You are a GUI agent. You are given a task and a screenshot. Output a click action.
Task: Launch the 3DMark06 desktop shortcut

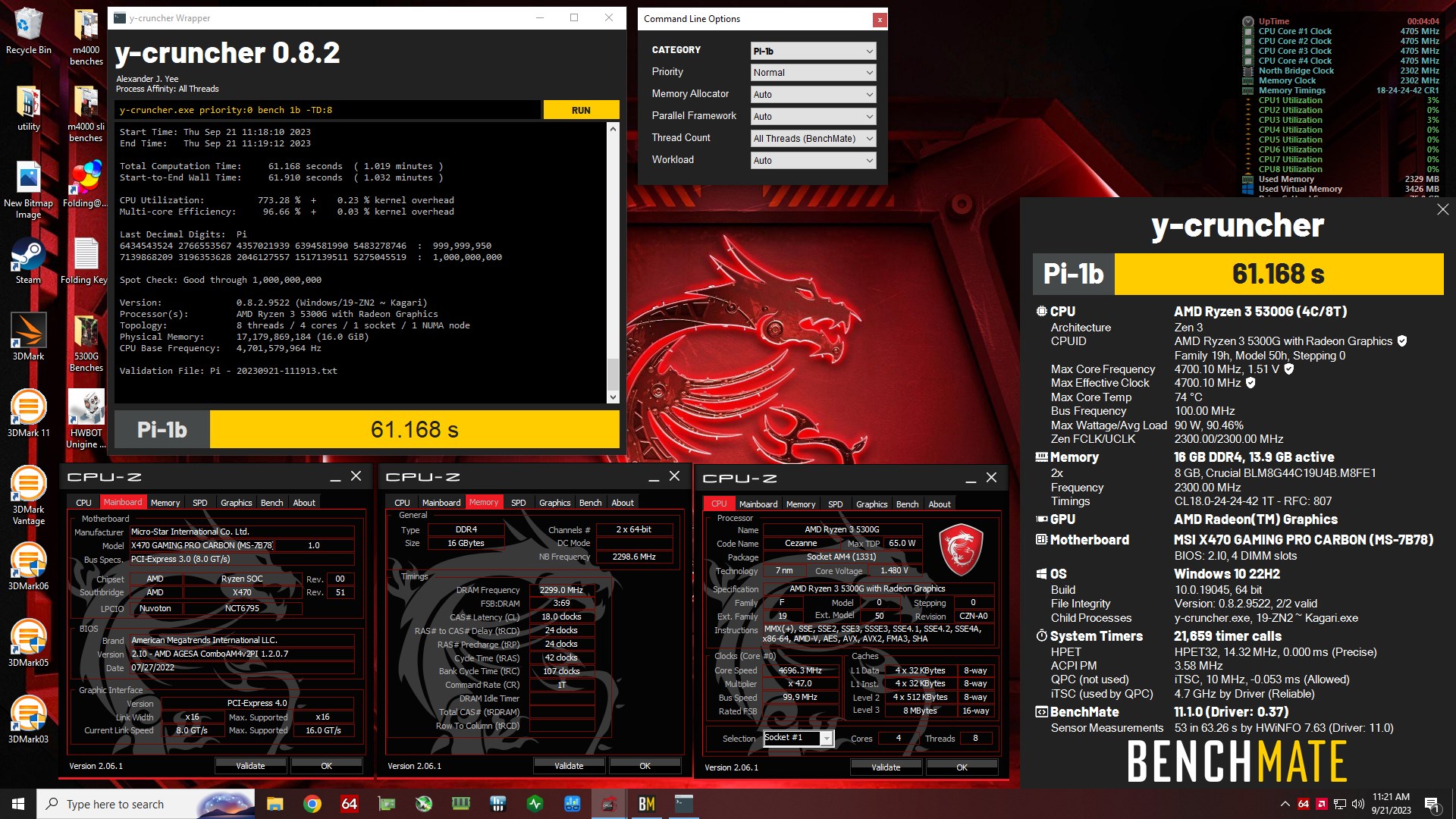pos(28,566)
